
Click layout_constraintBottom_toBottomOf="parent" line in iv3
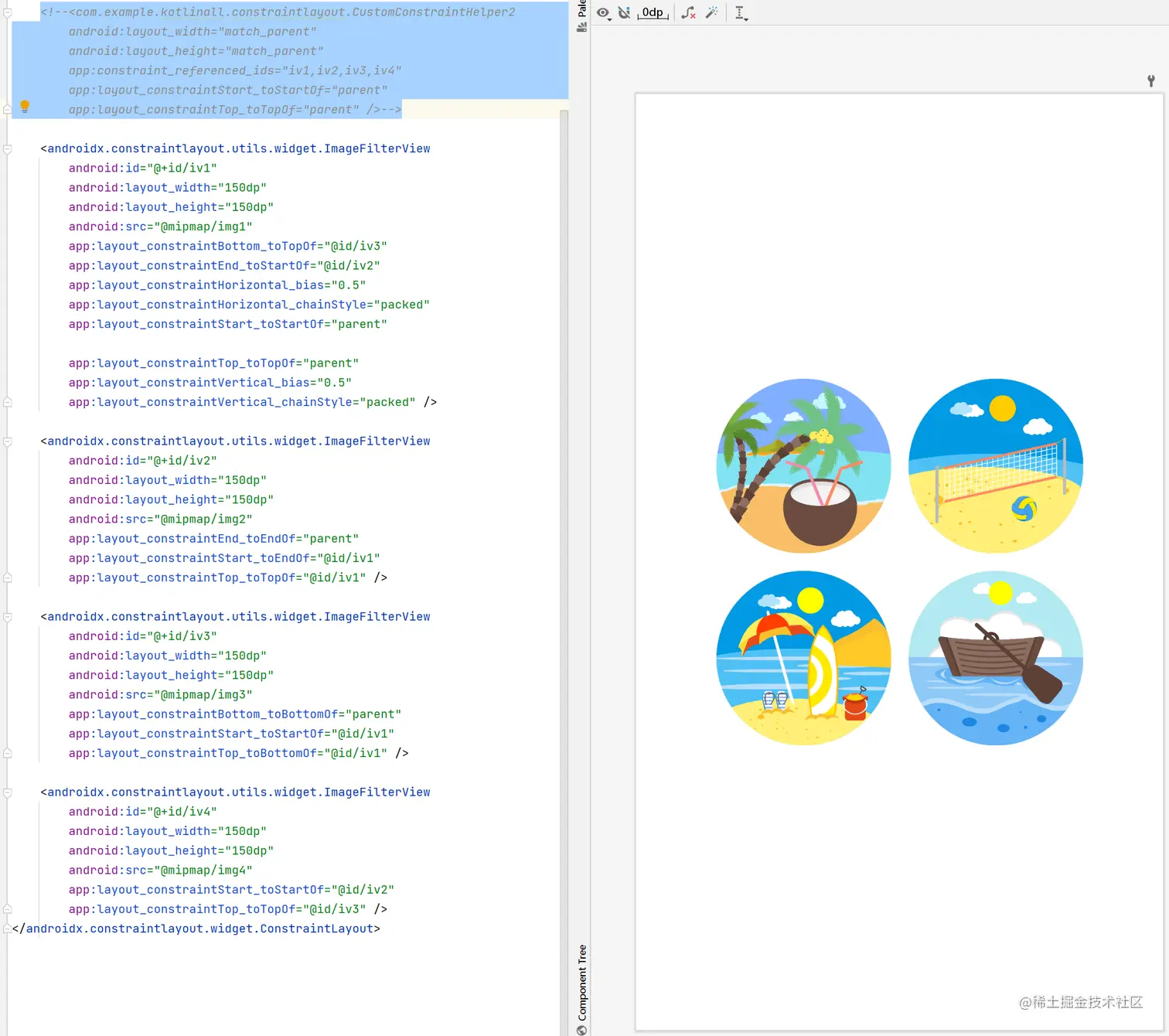pos(235,714)
